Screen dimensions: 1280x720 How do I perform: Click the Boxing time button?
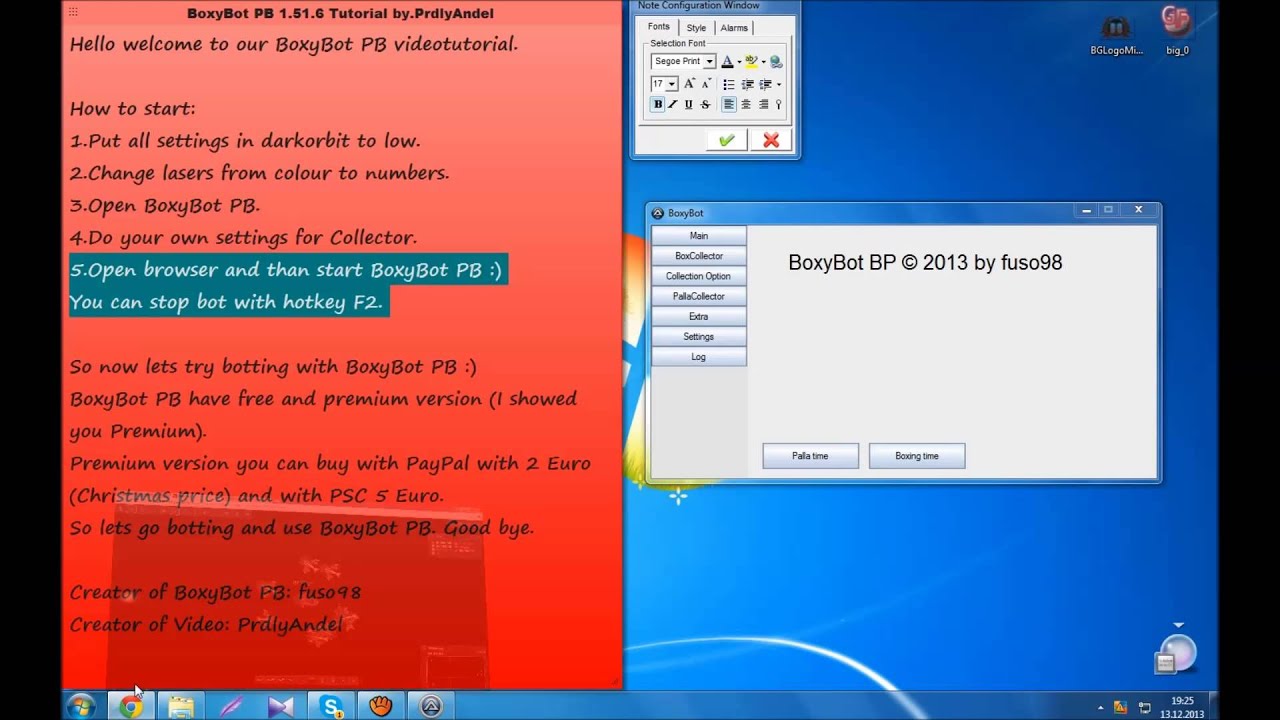[917, 456]
